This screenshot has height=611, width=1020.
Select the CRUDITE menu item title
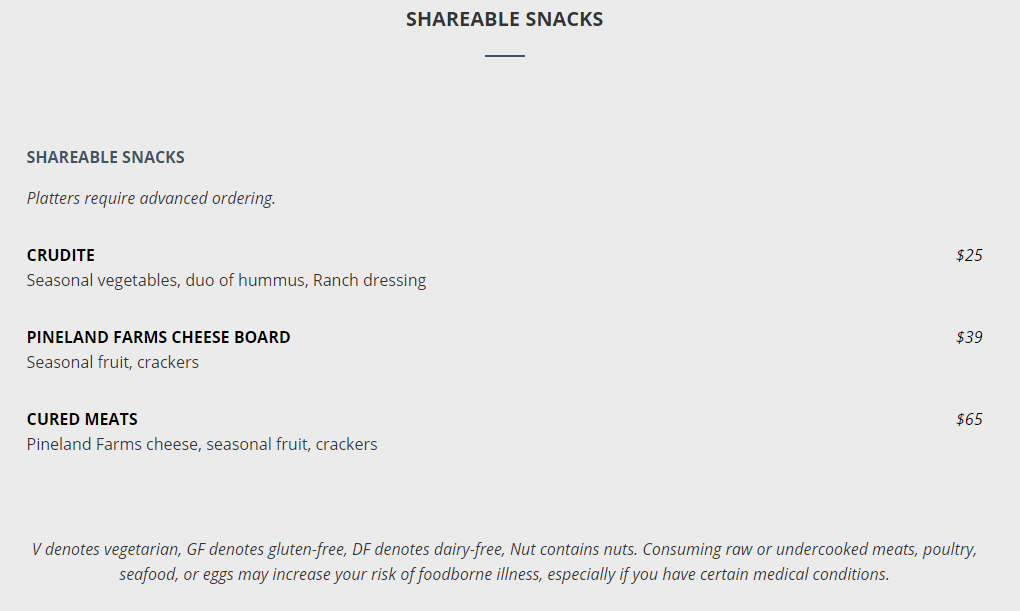tap(61, 255)
